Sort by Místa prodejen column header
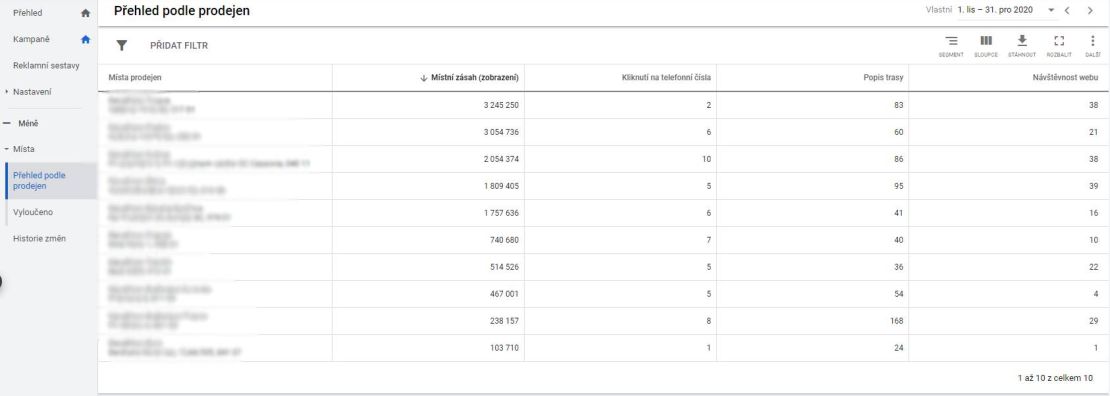This screenshot has height=396, width=1110. click(x=135, y=78)
